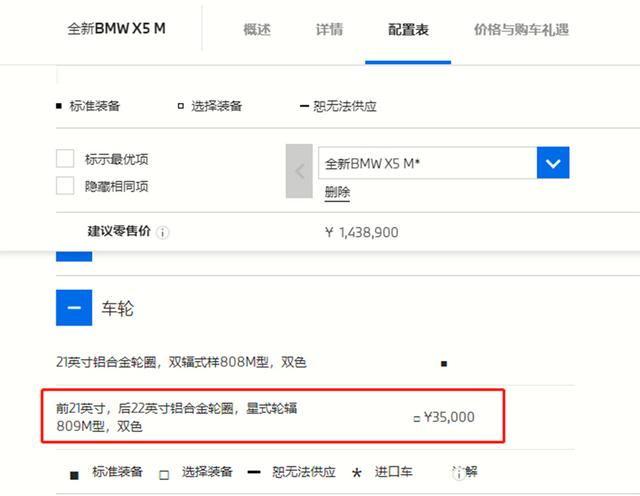Image resolution: width=640 pixels, height=496 pixels.
Task: Click the bottom legend 标准装备 filled square
Action: [74, 476]
